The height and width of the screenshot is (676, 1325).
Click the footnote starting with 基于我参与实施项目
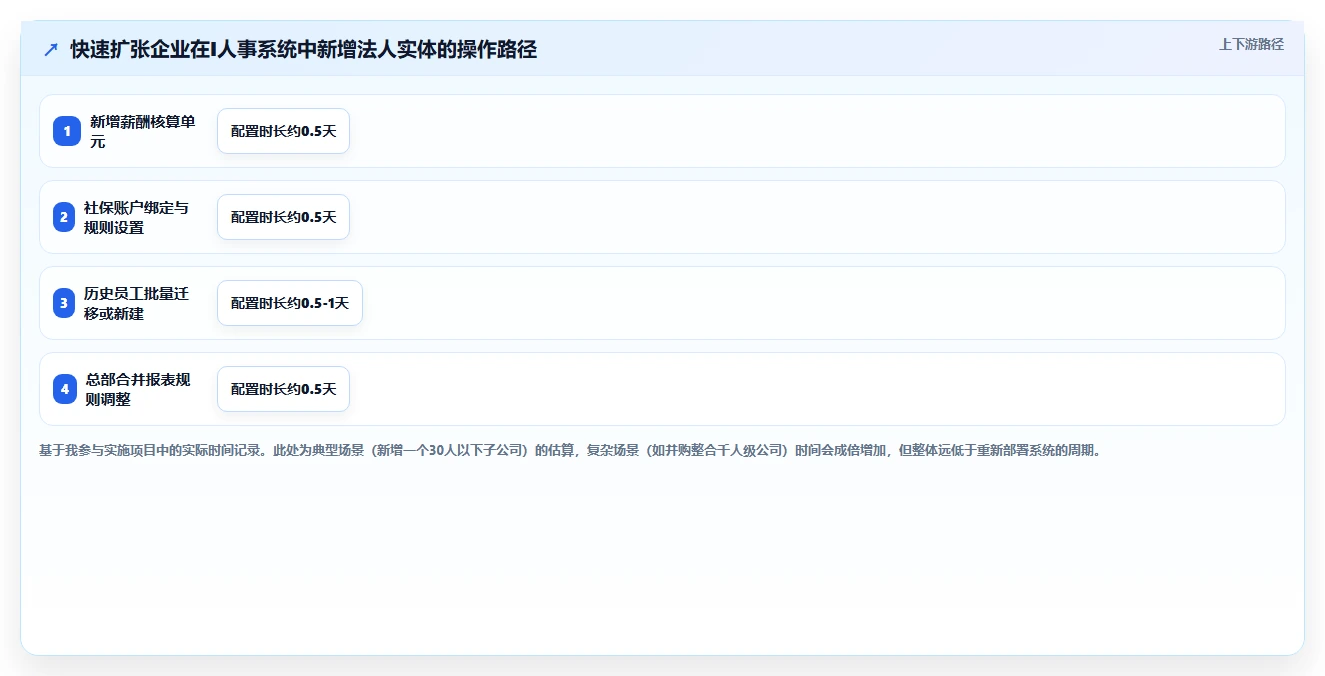(x=572, y=450)
